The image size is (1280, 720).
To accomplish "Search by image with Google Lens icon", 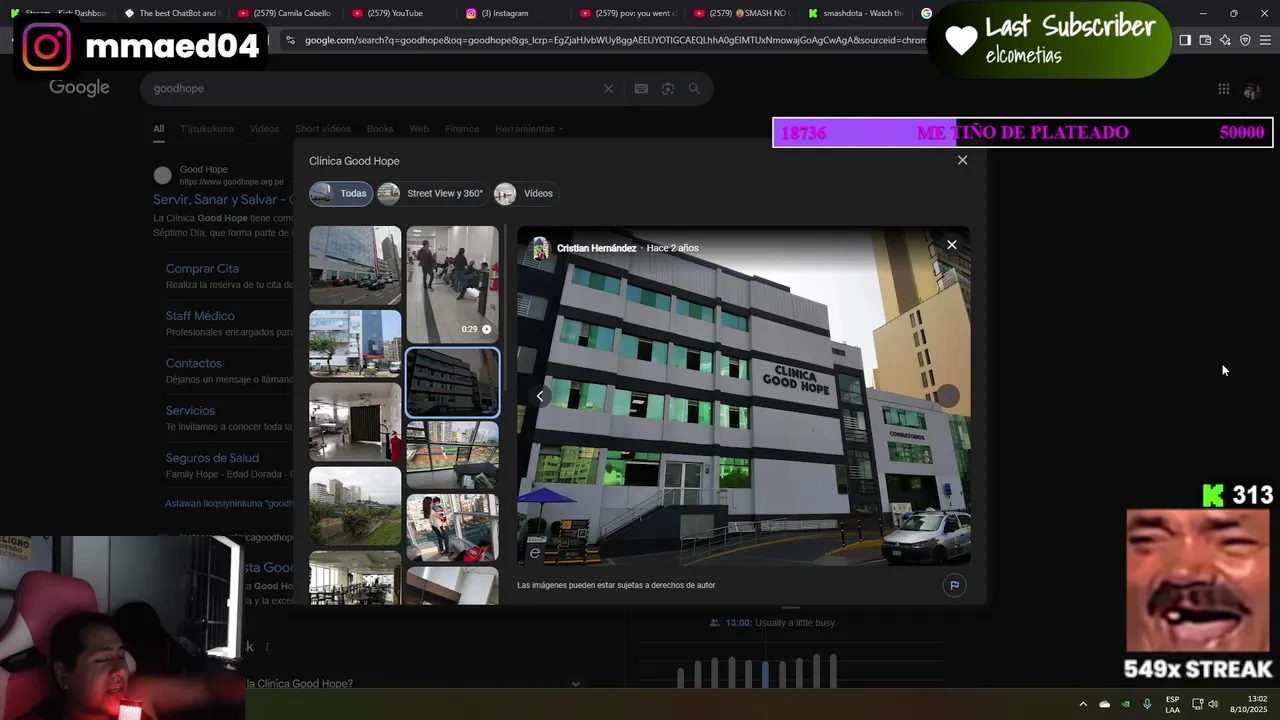I will 667,89.
